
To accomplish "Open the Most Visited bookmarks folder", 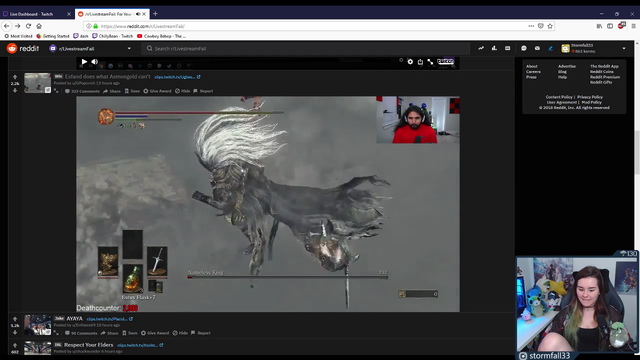I will coord(18,36).
